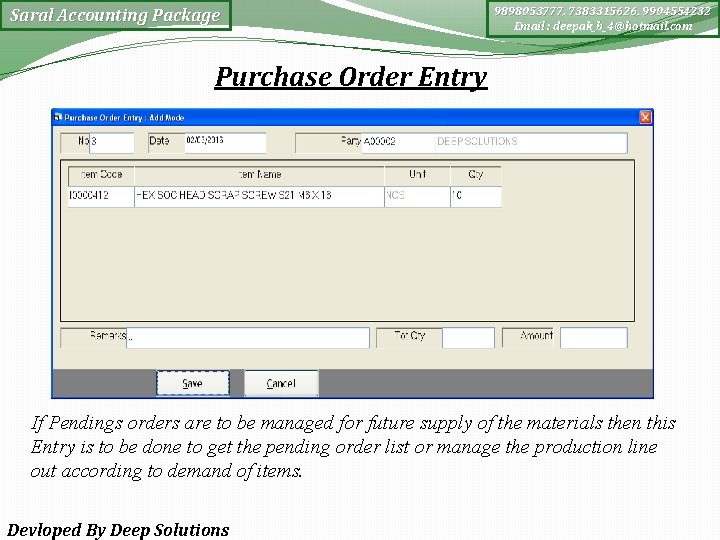Image resolution: width=720 pixels, height=540 pixels.
Task: Click the quantity cell showing 10
Action: [x=476, y=197]
